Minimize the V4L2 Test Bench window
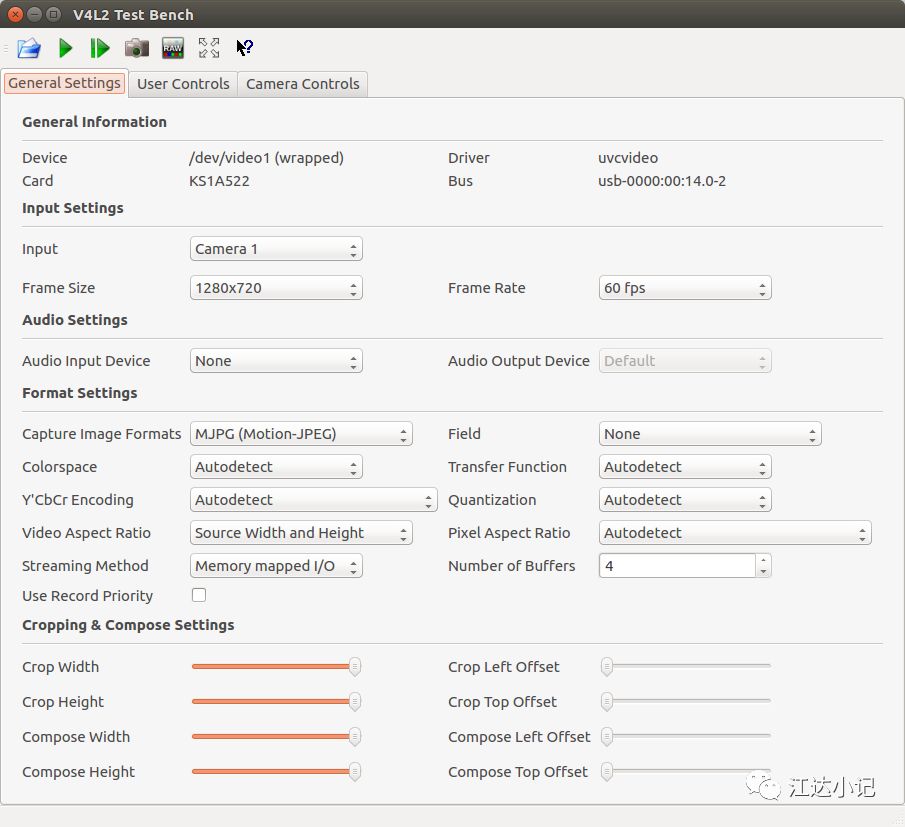This screenshot has width=905, height=827. 35,14
